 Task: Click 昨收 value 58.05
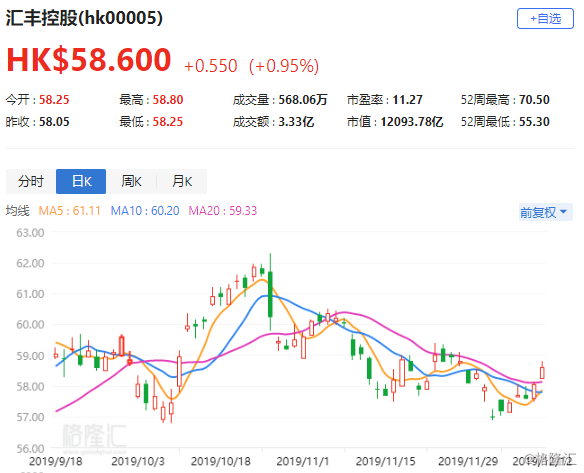pyautogui.click(x=54, y=122)
